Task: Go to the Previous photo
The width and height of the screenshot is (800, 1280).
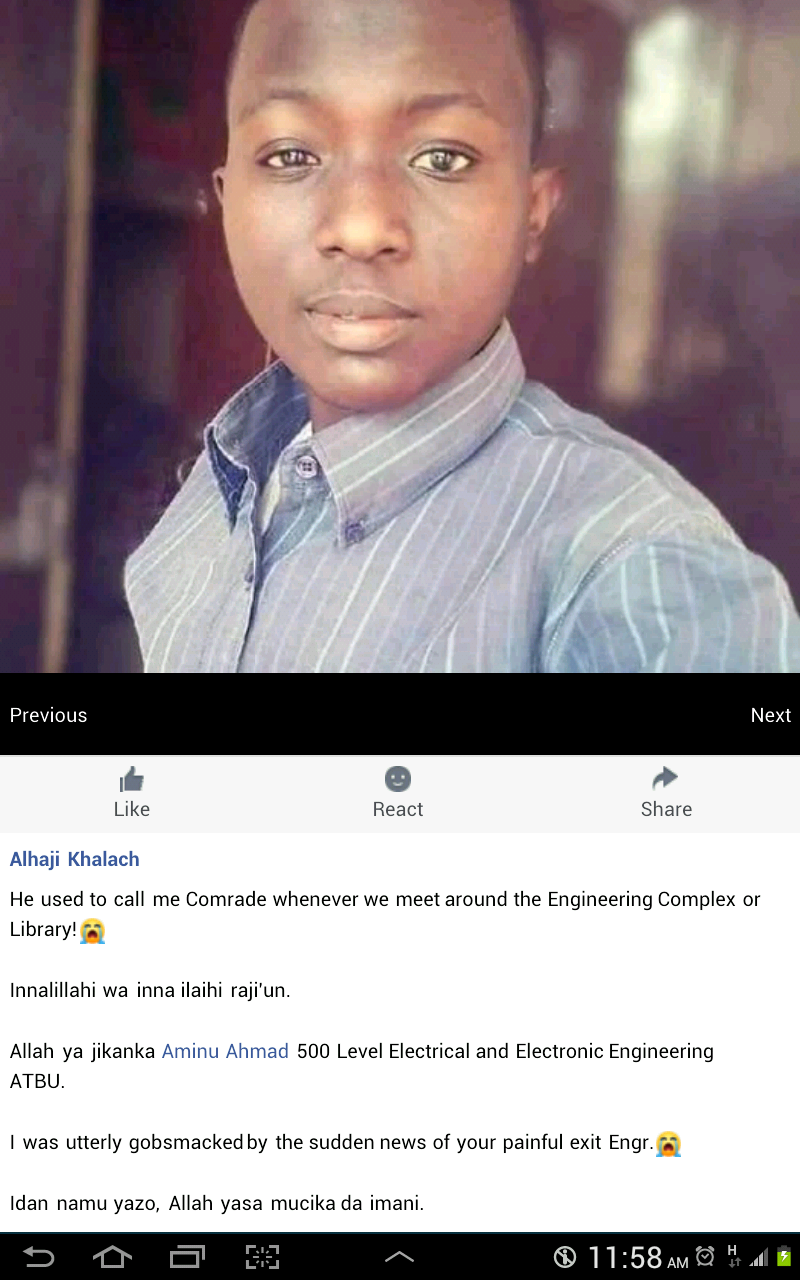Action: [x=48, y=715]
